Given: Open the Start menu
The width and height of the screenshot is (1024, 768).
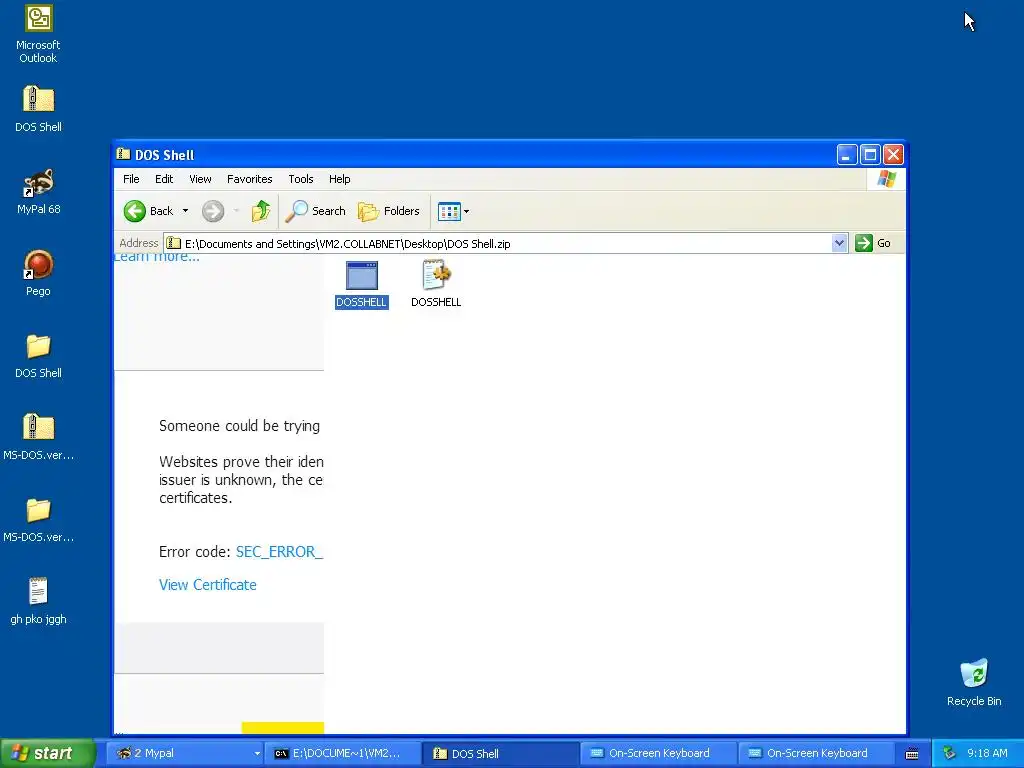Looking at the screenshot, I should tap(47, 753).
